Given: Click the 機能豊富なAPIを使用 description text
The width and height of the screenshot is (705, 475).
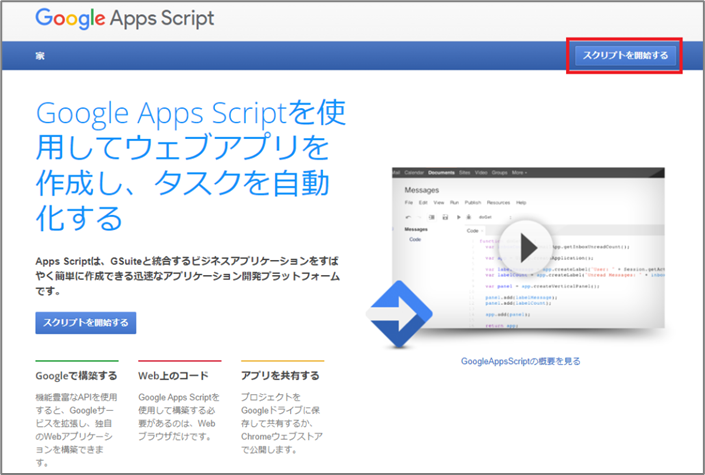Looking at the screenshot, I should click(x=76, y=430).
